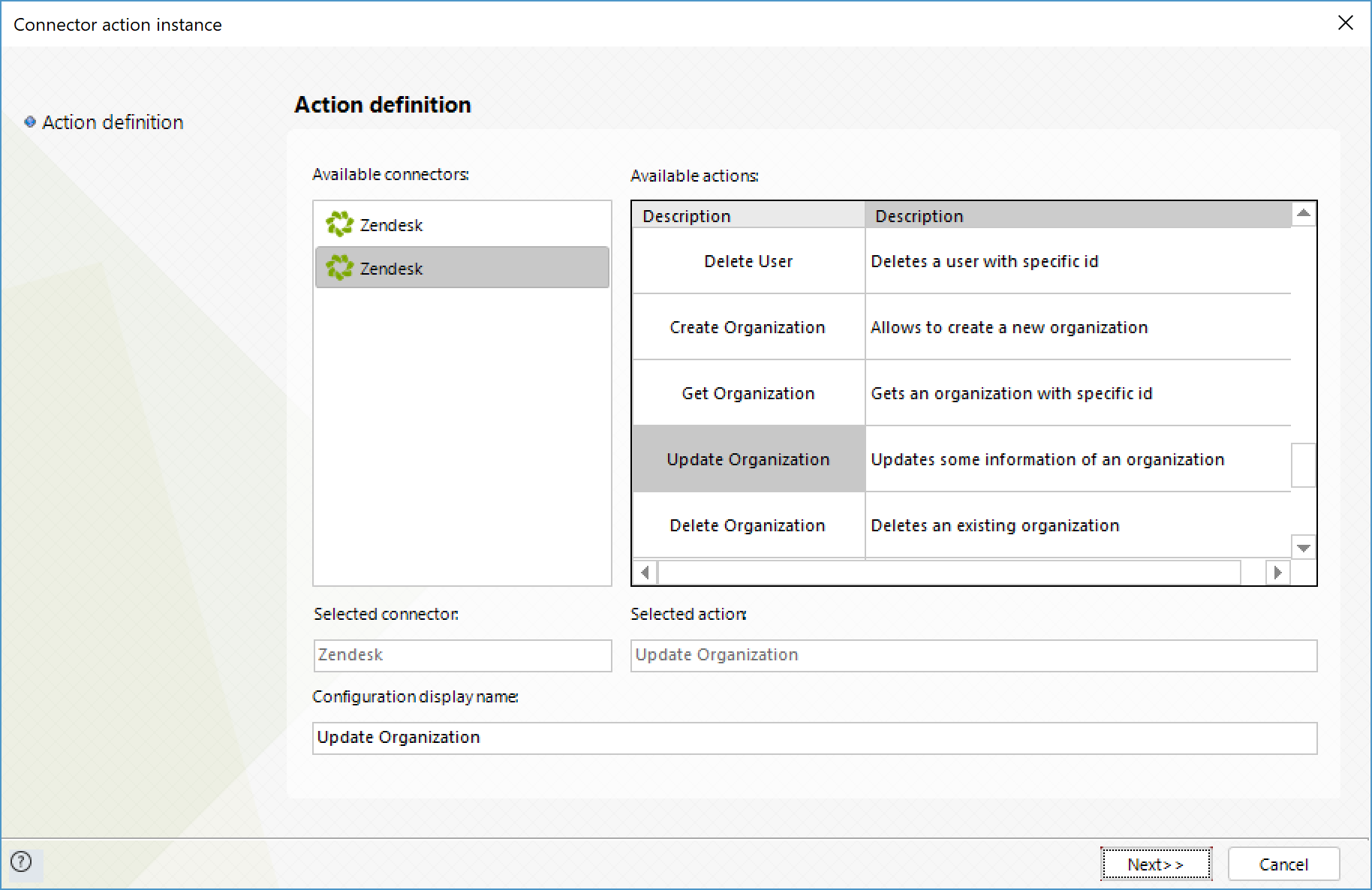This screenshot has height=890, width=1372.
Task: Click the actions list scroll up arrow
Action: pyautogui.click(x=1304, y=214)
